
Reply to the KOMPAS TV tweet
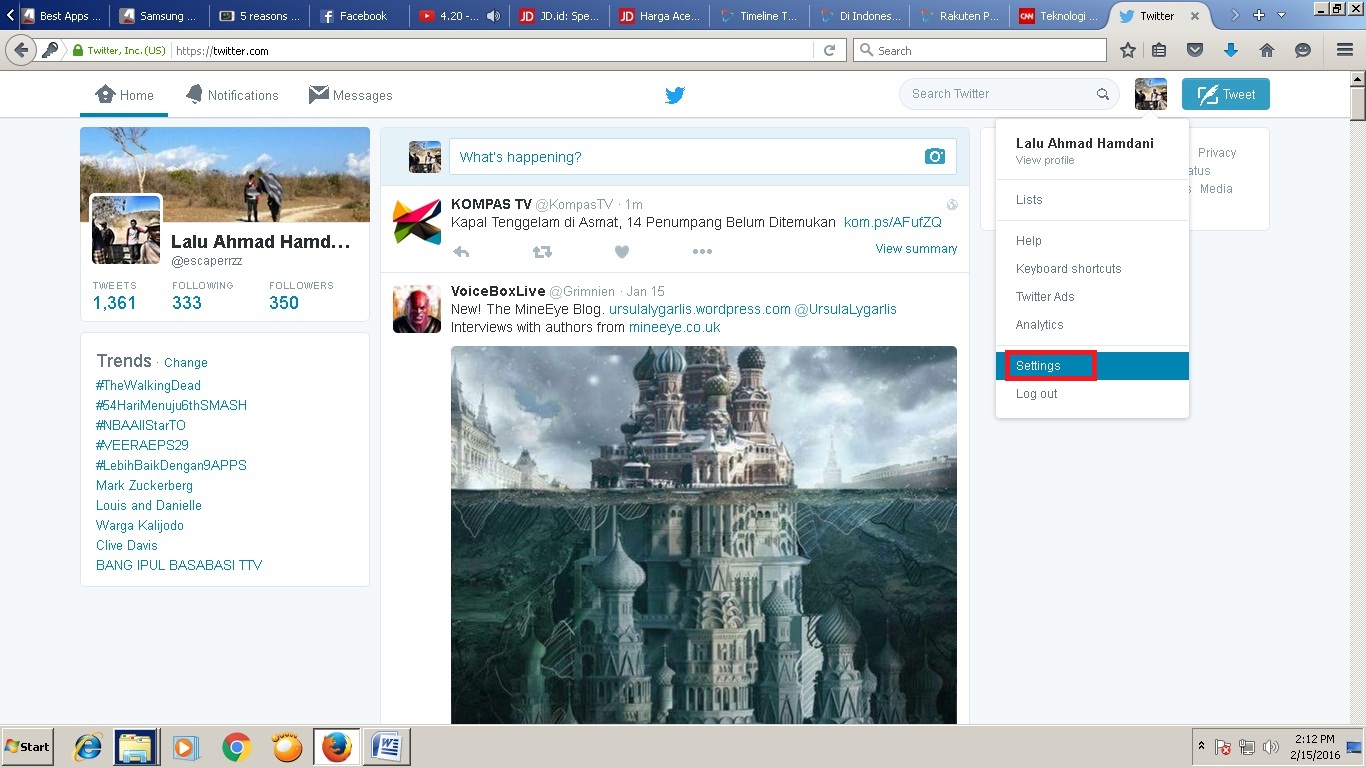[461, 252]
